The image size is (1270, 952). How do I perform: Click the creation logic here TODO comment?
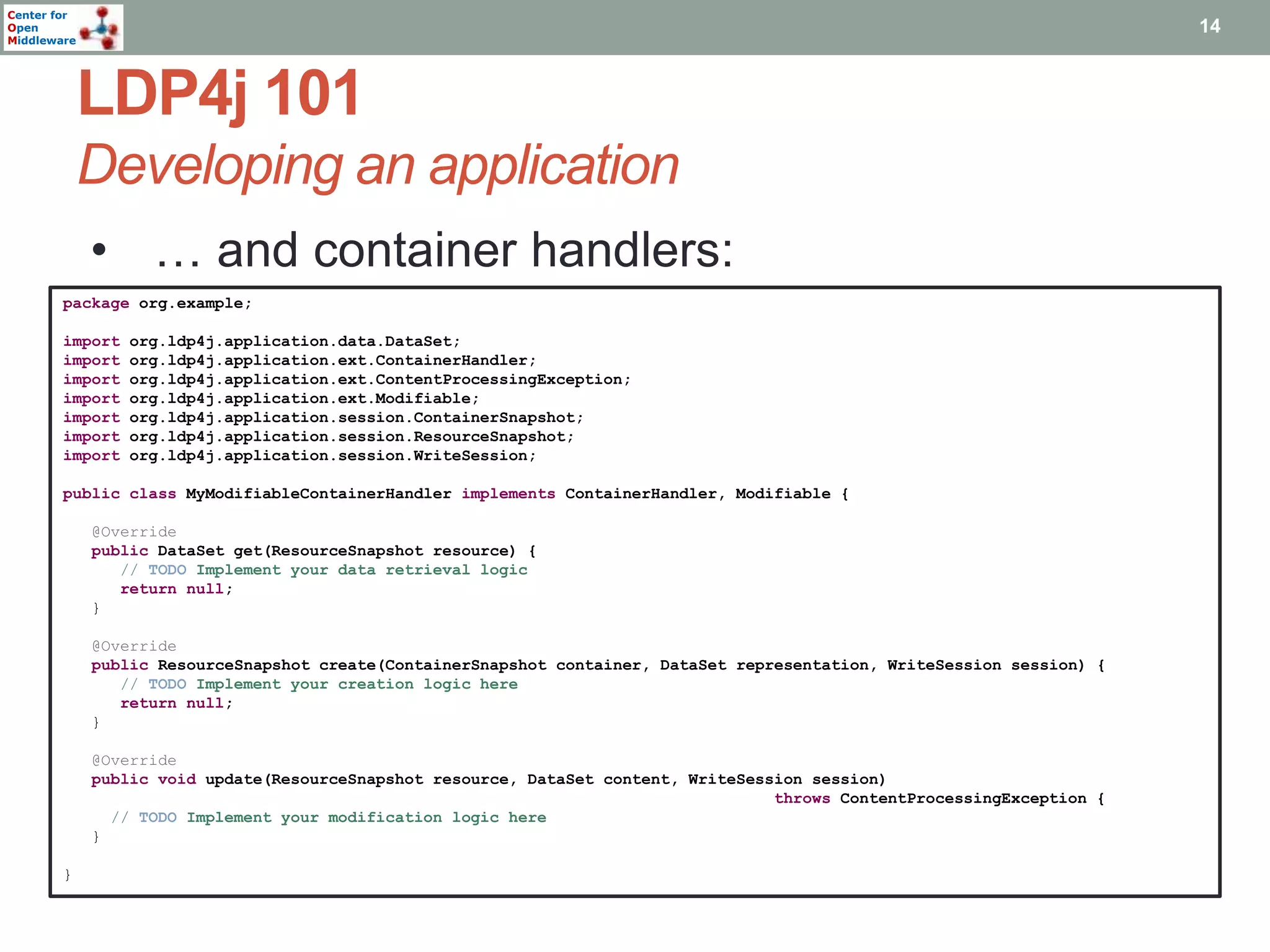pos(319,684)
